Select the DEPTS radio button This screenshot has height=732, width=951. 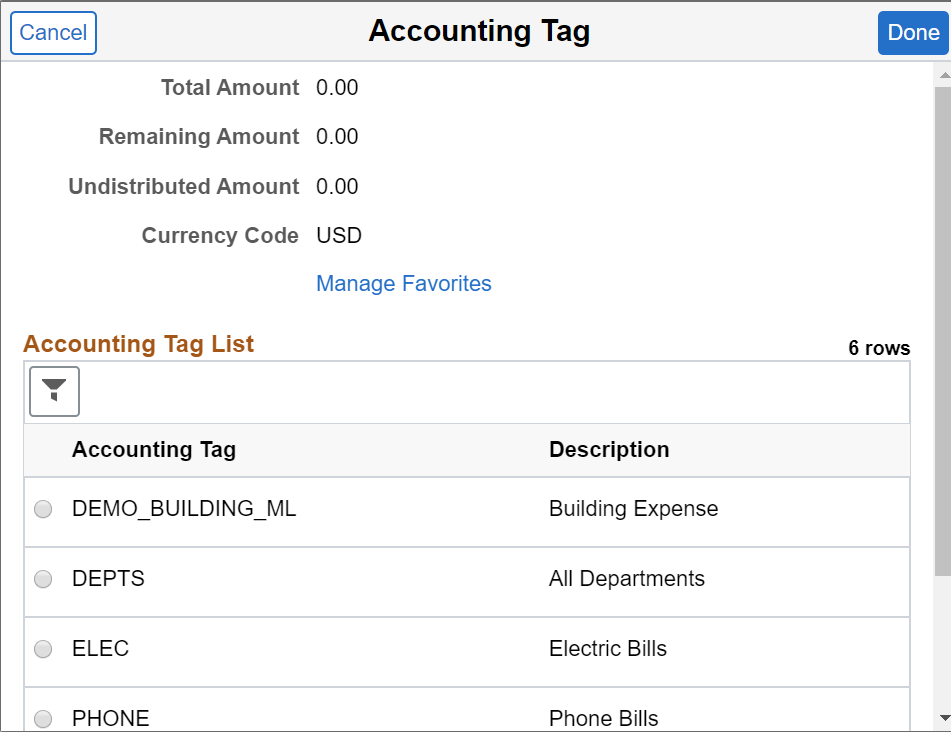[x=43, y=579]
